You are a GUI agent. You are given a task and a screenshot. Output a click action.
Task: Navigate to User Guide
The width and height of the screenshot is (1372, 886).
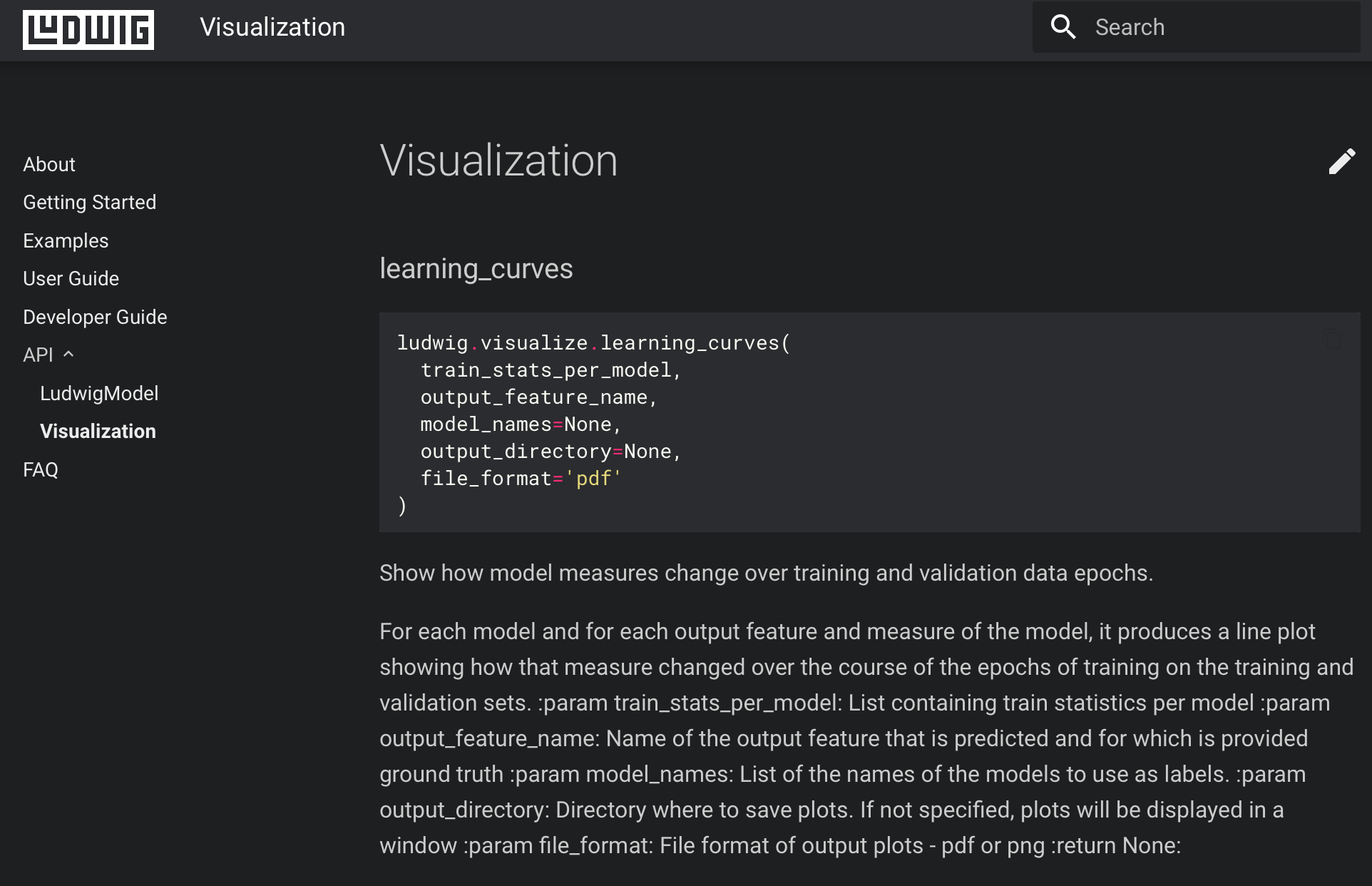(x=71, y=278)
